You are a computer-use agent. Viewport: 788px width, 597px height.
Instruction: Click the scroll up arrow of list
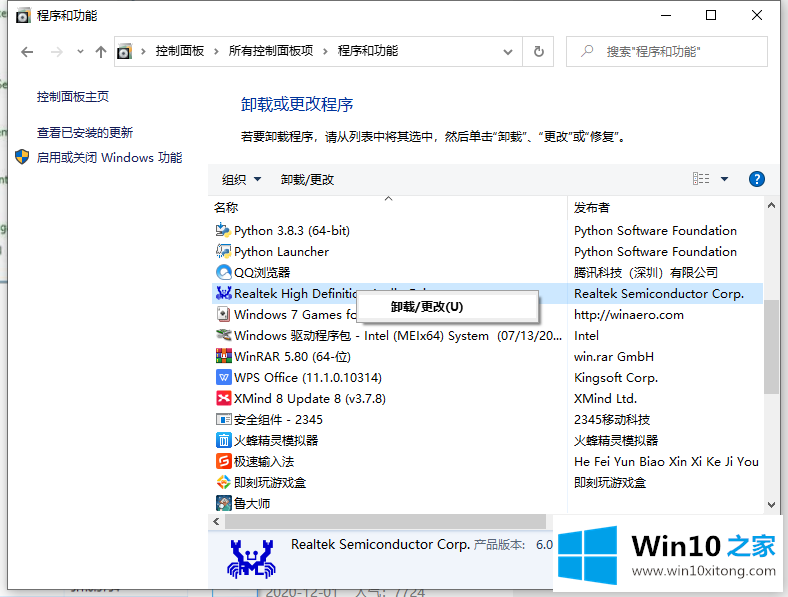(771, 206)
